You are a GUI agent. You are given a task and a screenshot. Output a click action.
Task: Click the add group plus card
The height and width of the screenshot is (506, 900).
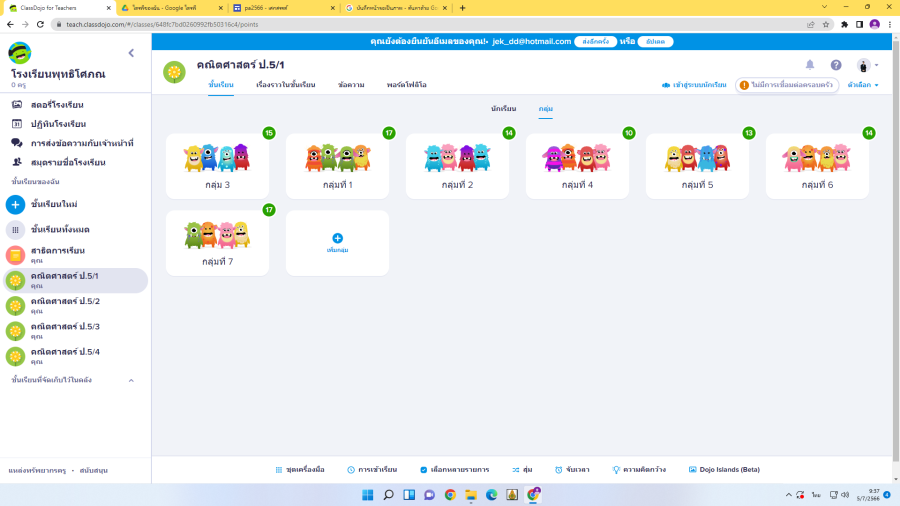pyautogui.click(x=338, y=243)
